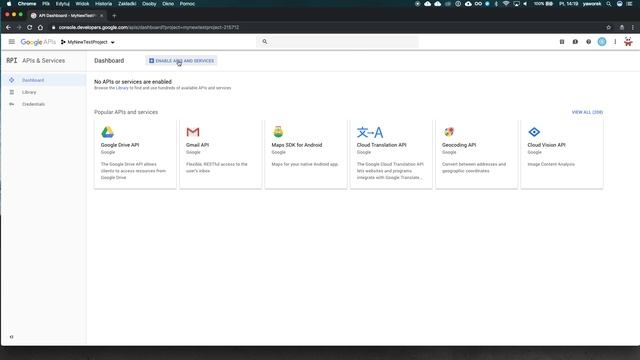Follow the Library link in the message

tap(122, 88)
